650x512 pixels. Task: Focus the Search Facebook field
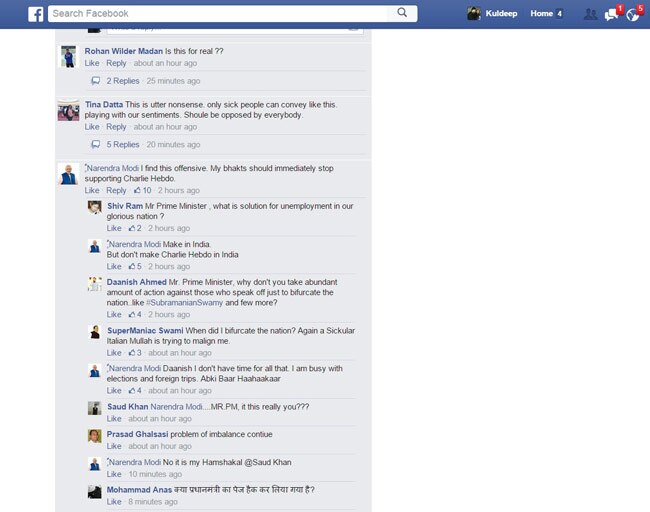pos(218,13)
